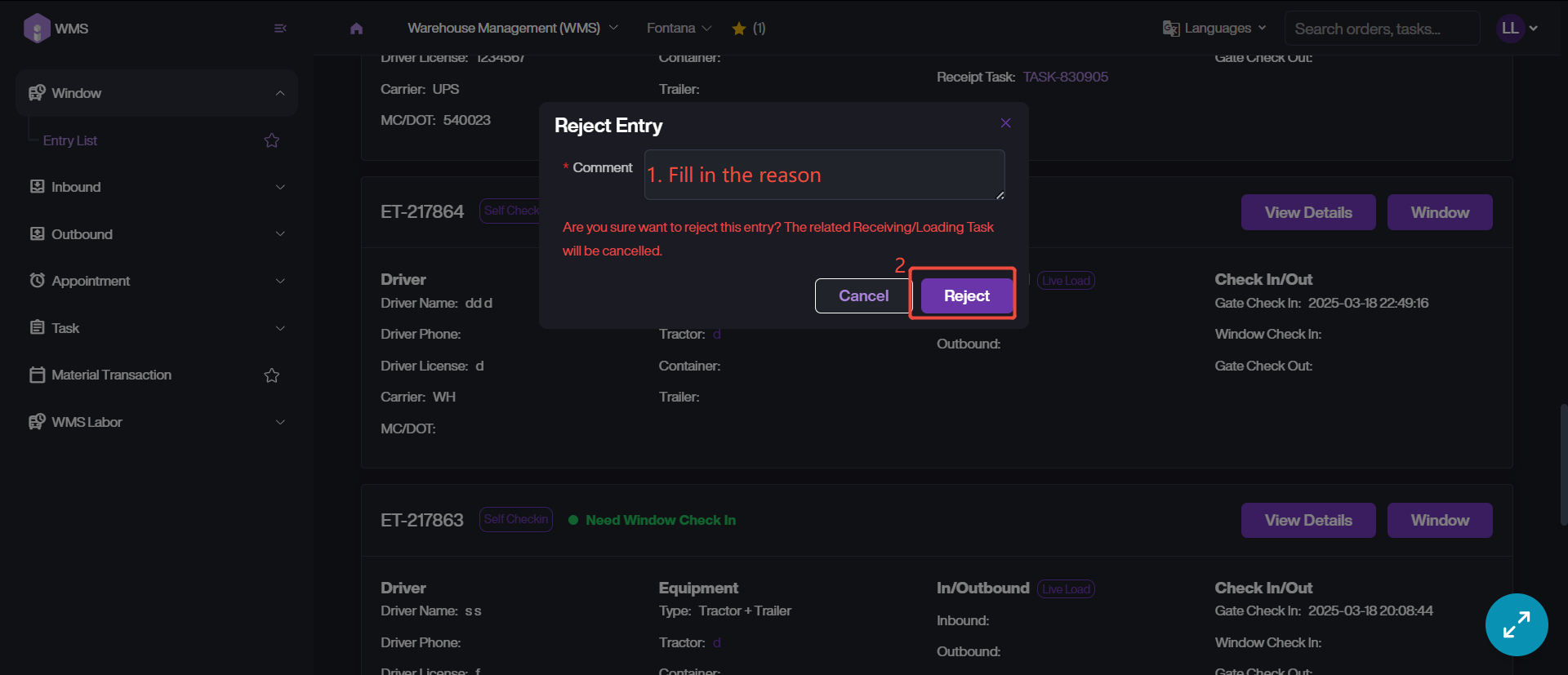
Task: Open the Fontana facility dropdown
Action: [679, 29]
